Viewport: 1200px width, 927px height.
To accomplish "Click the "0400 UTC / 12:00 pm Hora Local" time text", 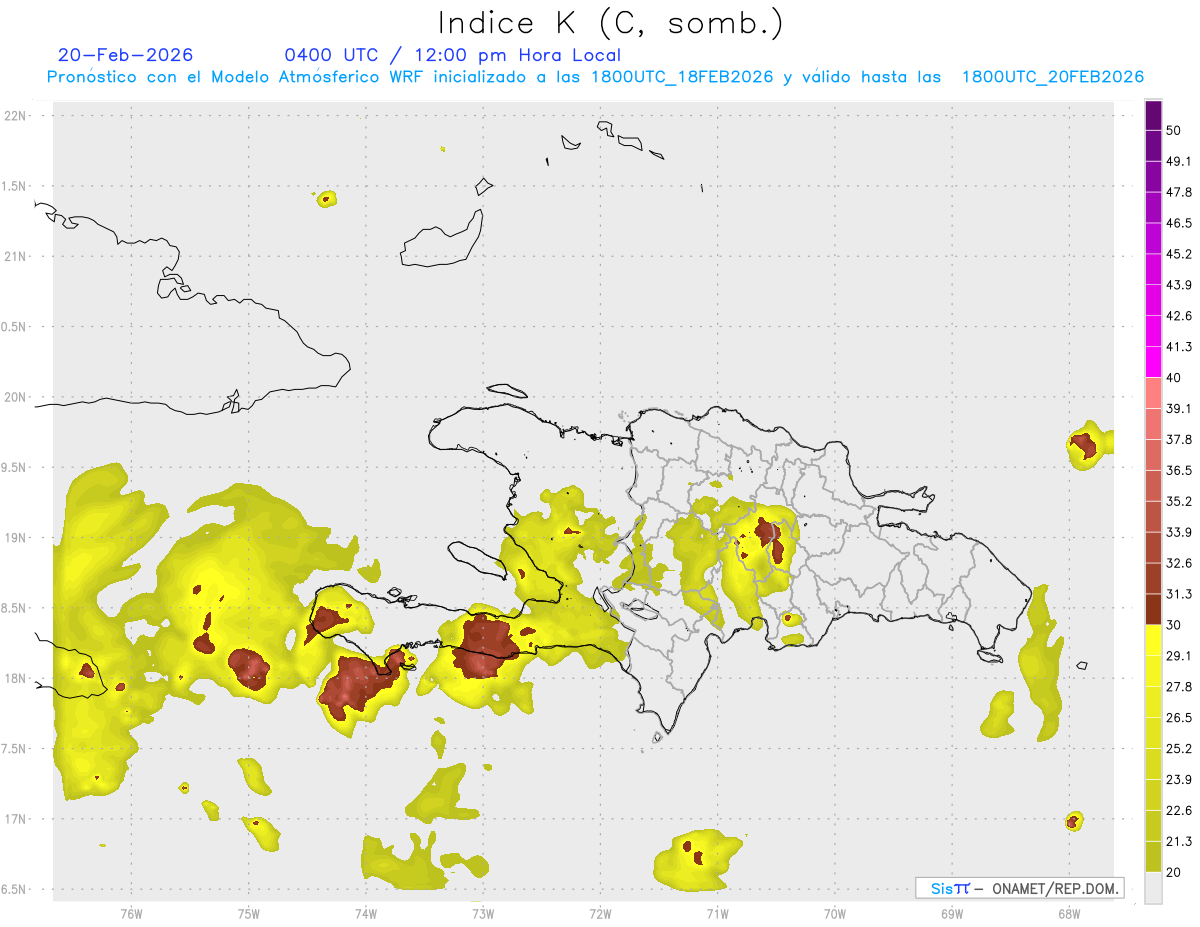I will [x=453, y=55].
